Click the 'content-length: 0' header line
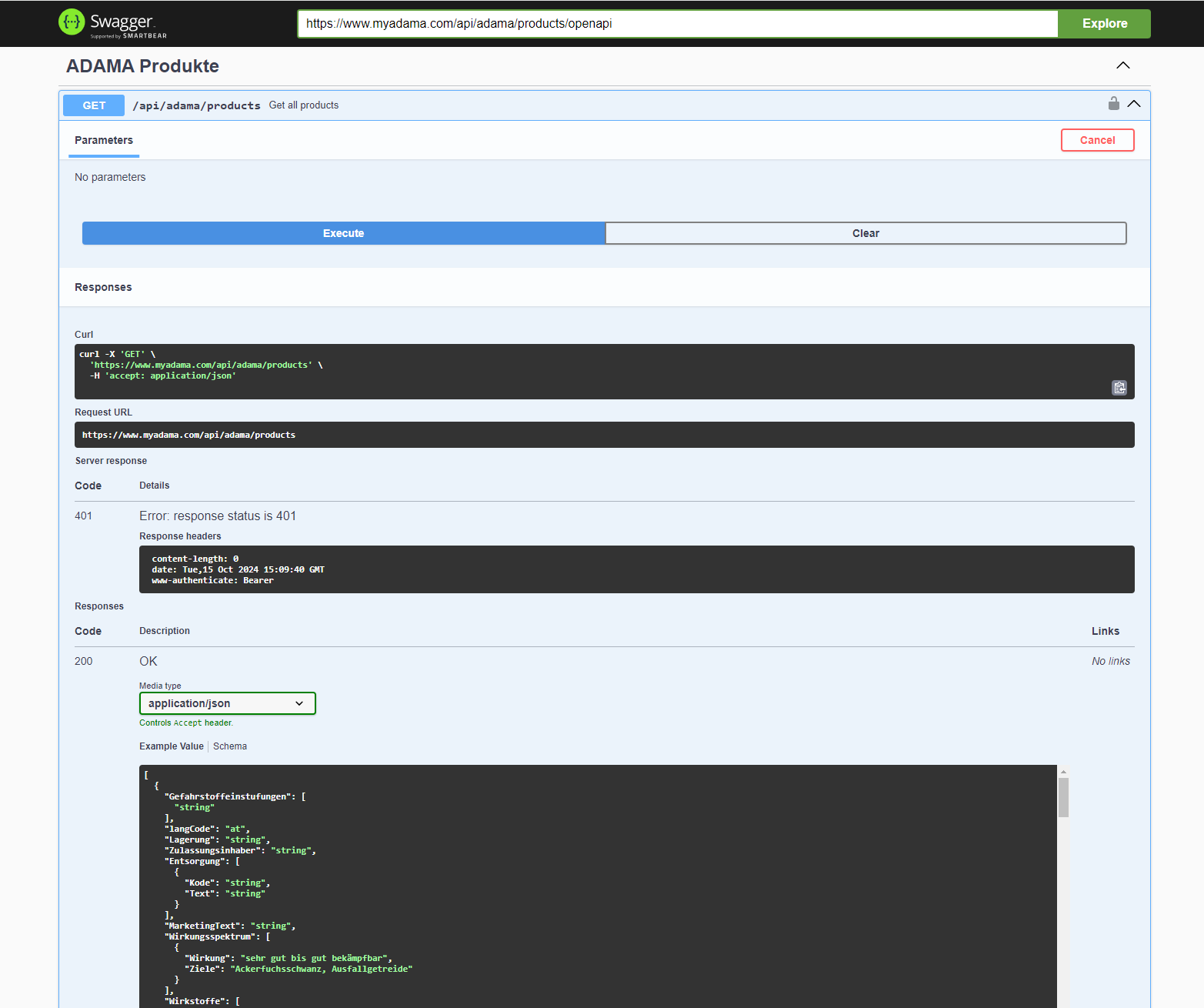 click(195, 559)
